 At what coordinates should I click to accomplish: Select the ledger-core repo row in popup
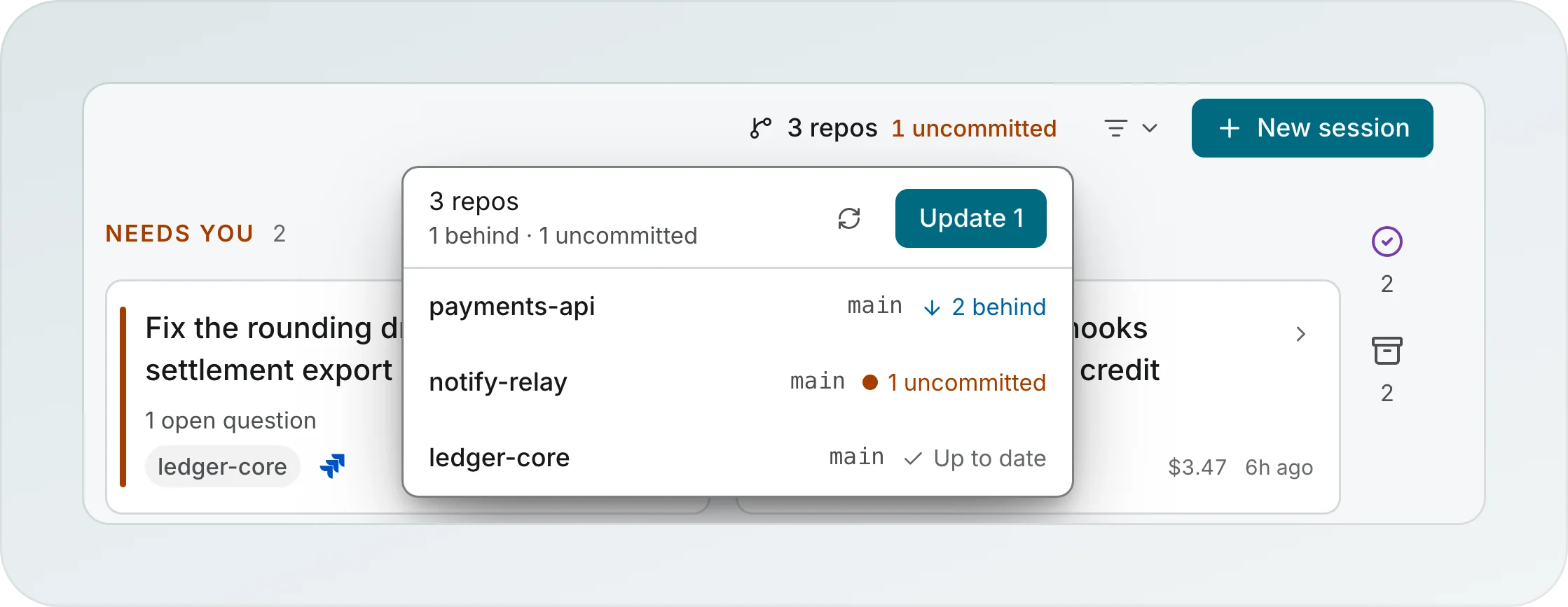point(738,458)
